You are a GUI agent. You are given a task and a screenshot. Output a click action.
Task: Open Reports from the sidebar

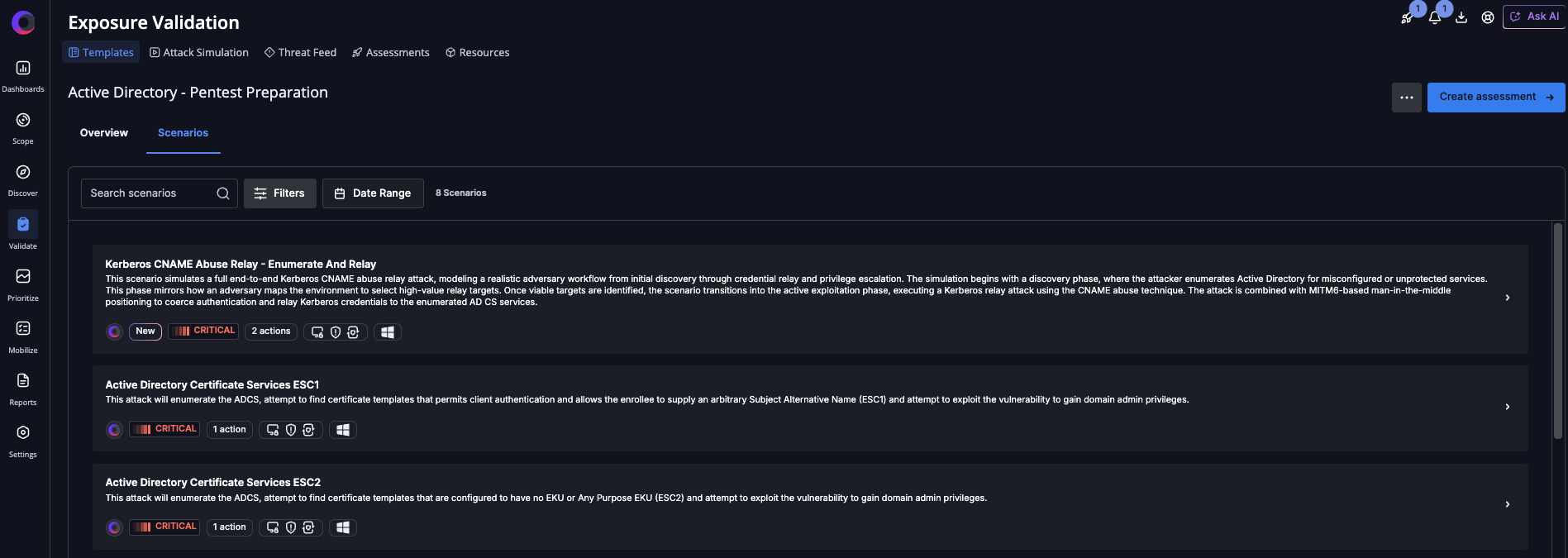tap(23, 381)
